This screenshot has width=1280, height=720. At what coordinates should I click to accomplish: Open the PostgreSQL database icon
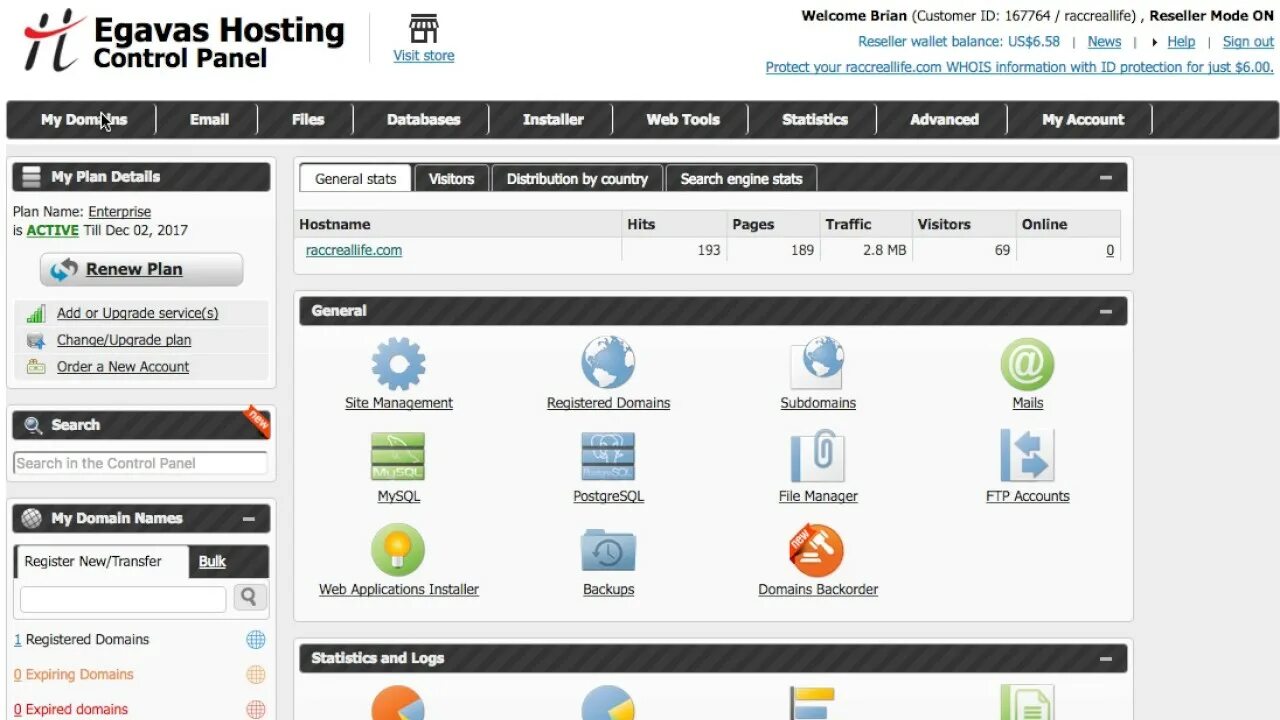click(x=608, y=457)
